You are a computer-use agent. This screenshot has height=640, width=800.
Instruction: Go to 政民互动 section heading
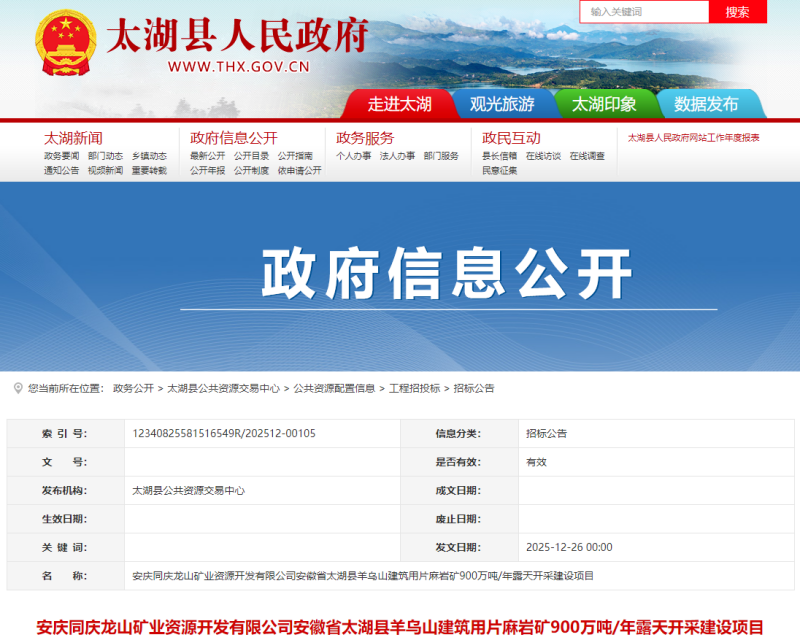[x=511, y=138]
